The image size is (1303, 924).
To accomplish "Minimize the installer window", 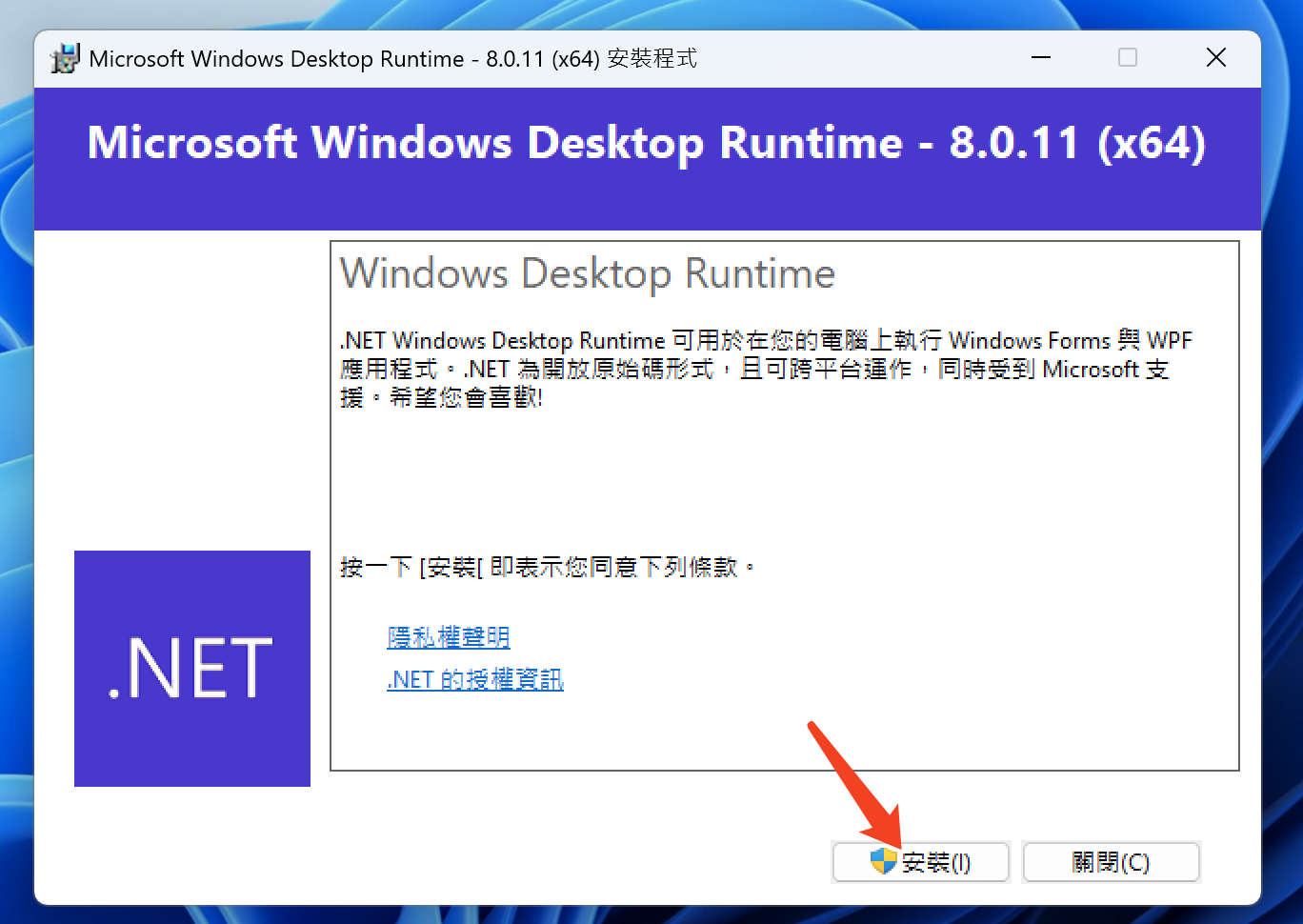I will click(1041, 58).
